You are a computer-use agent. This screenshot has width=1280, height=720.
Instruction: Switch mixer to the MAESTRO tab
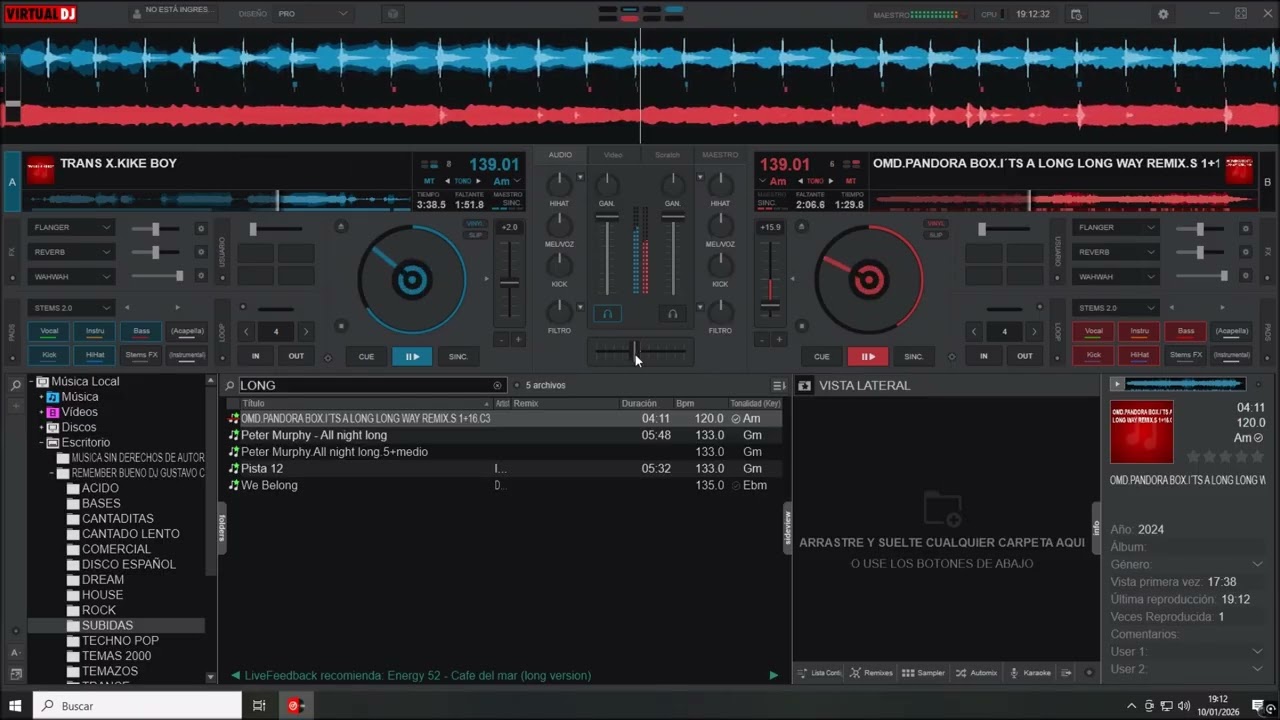720,155
